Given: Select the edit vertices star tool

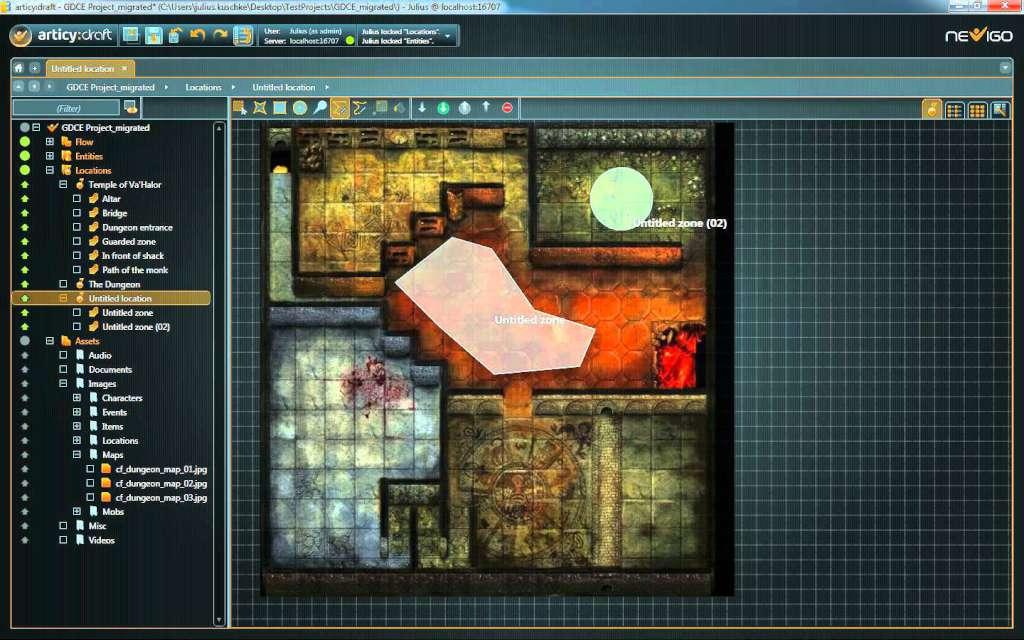Looking at the screenshot, I should pos(260,108).
